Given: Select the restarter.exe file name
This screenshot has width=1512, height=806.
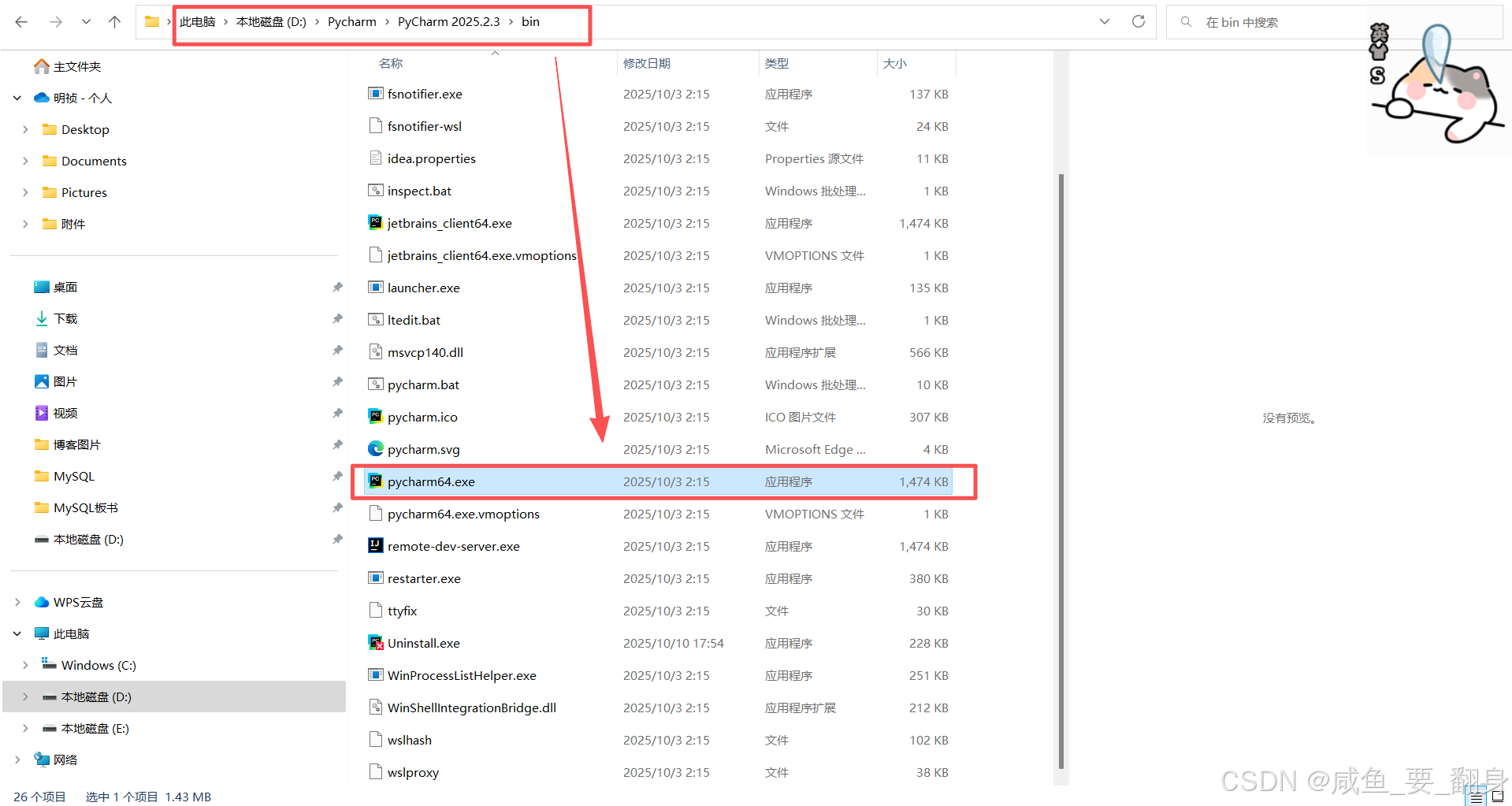Looking at the screenshot, I should pos(424,578).
